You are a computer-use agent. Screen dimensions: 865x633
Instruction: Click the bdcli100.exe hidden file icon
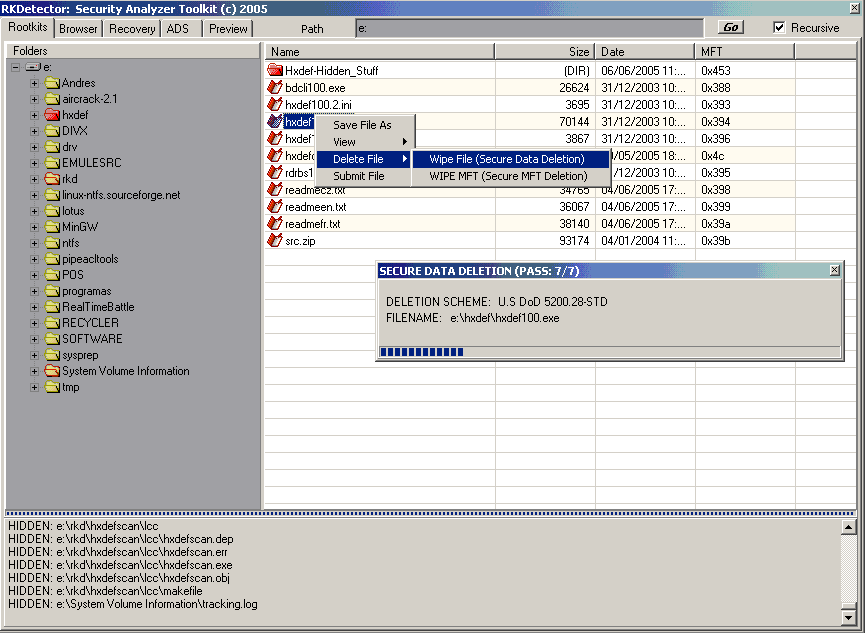(x=275, y=88)
